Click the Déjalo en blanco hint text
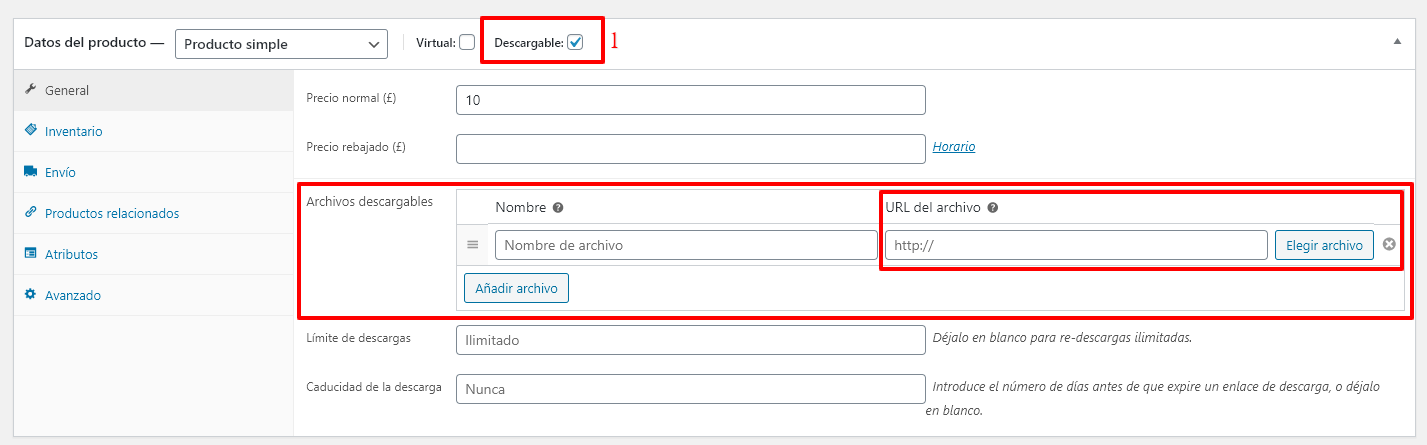The height and width of the screenshot is (445, 1427). click(x=1062, y=338)
